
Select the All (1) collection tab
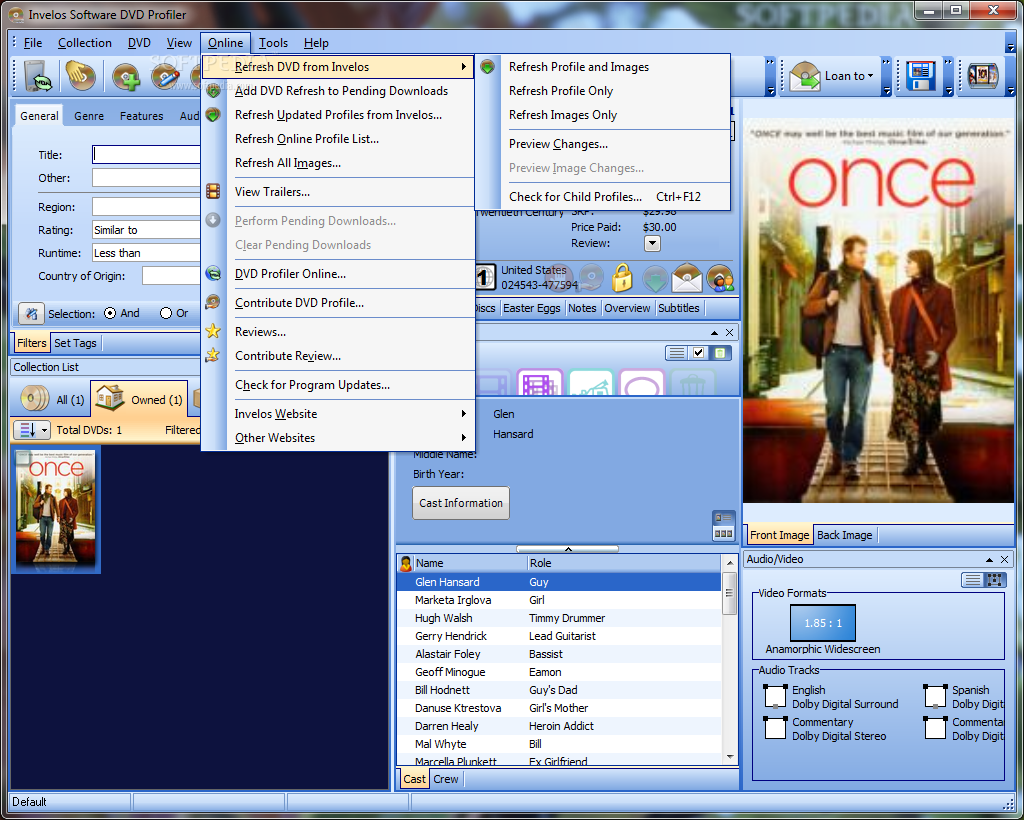(x=52, y=399)
